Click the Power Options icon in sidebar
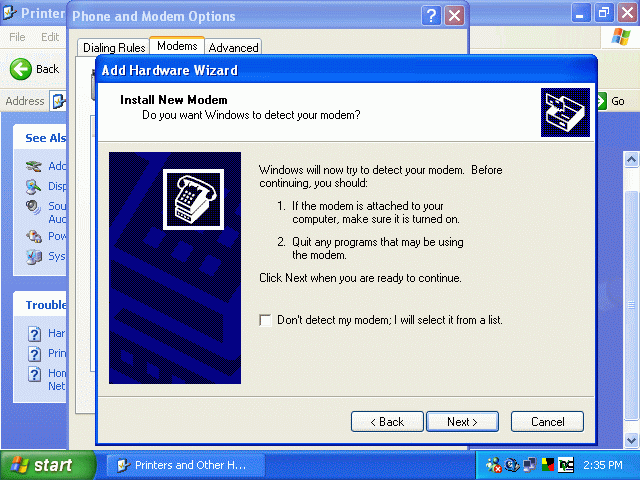The width and height of the screenshot is (640, 480). [x=33, y=236]
